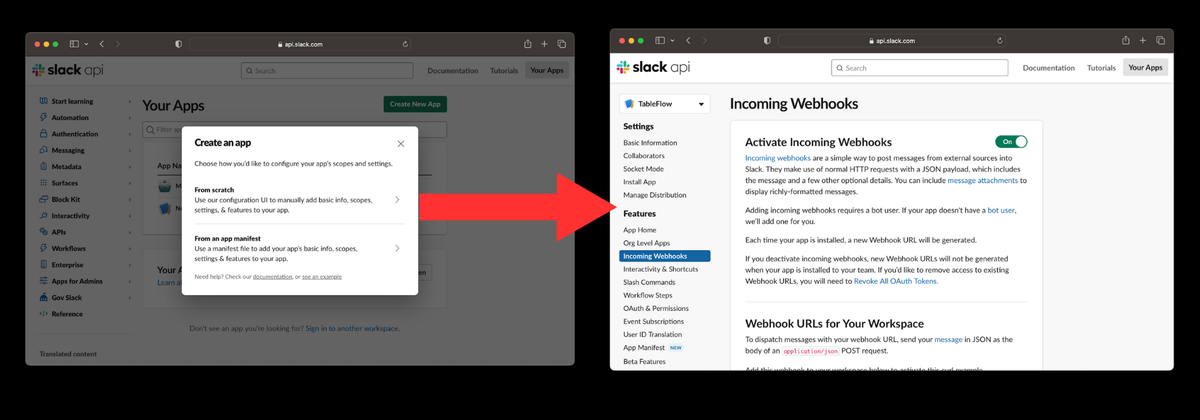Click Sign in to another workspace link
This screenshot has height=420, width=1200.
[352, 329]
